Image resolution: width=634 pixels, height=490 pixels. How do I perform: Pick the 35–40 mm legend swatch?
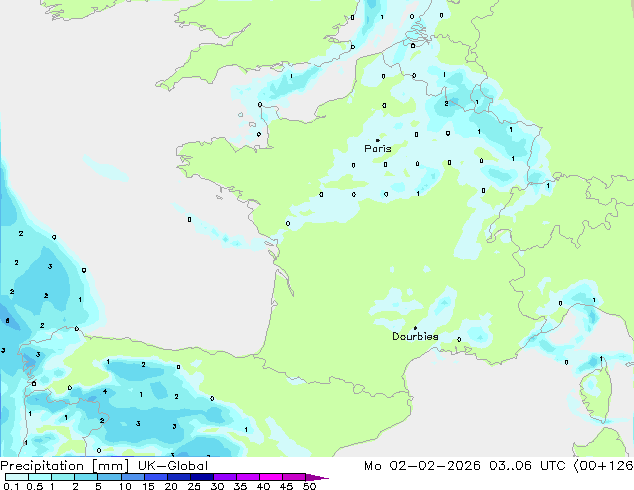click(x=248, y=477)
